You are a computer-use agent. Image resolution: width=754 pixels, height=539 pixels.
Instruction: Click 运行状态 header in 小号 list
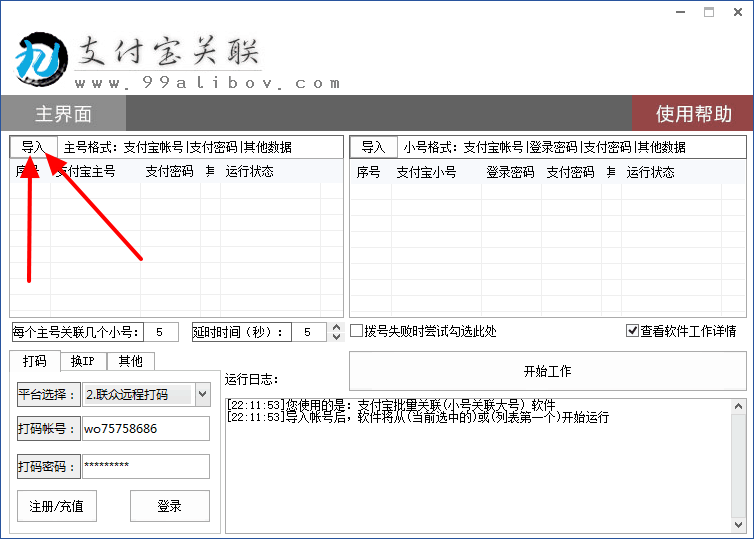tap(650, 172)
